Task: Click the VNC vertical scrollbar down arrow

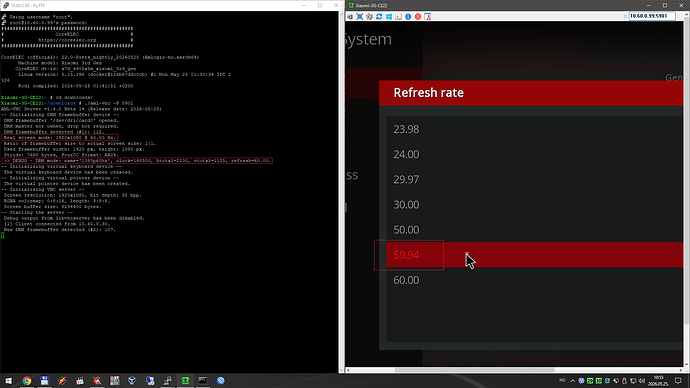Action: (686, 364)
